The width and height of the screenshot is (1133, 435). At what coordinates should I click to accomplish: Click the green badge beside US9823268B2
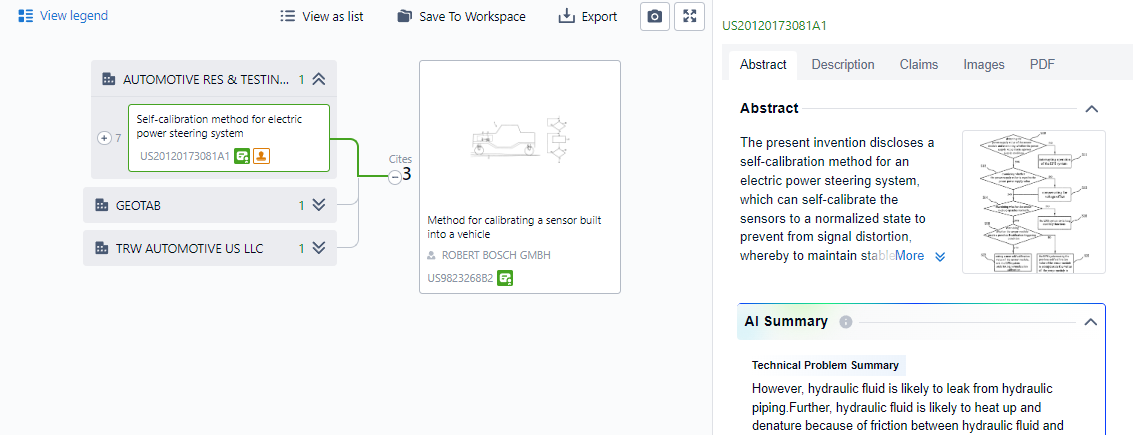pos(506,278)
